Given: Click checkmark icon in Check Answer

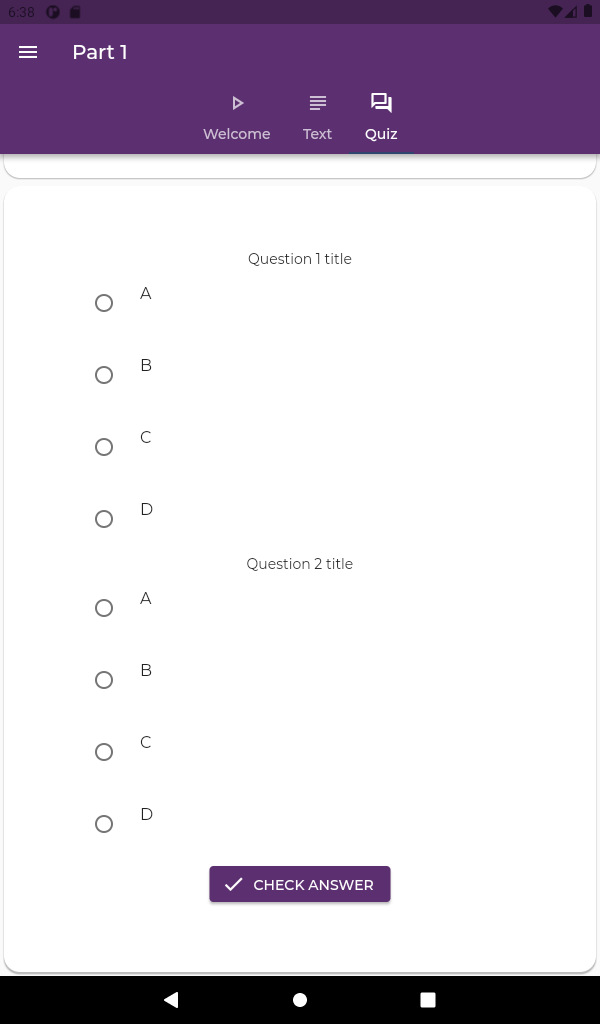Looking at the screenshot, I should [x=234, y=884].
